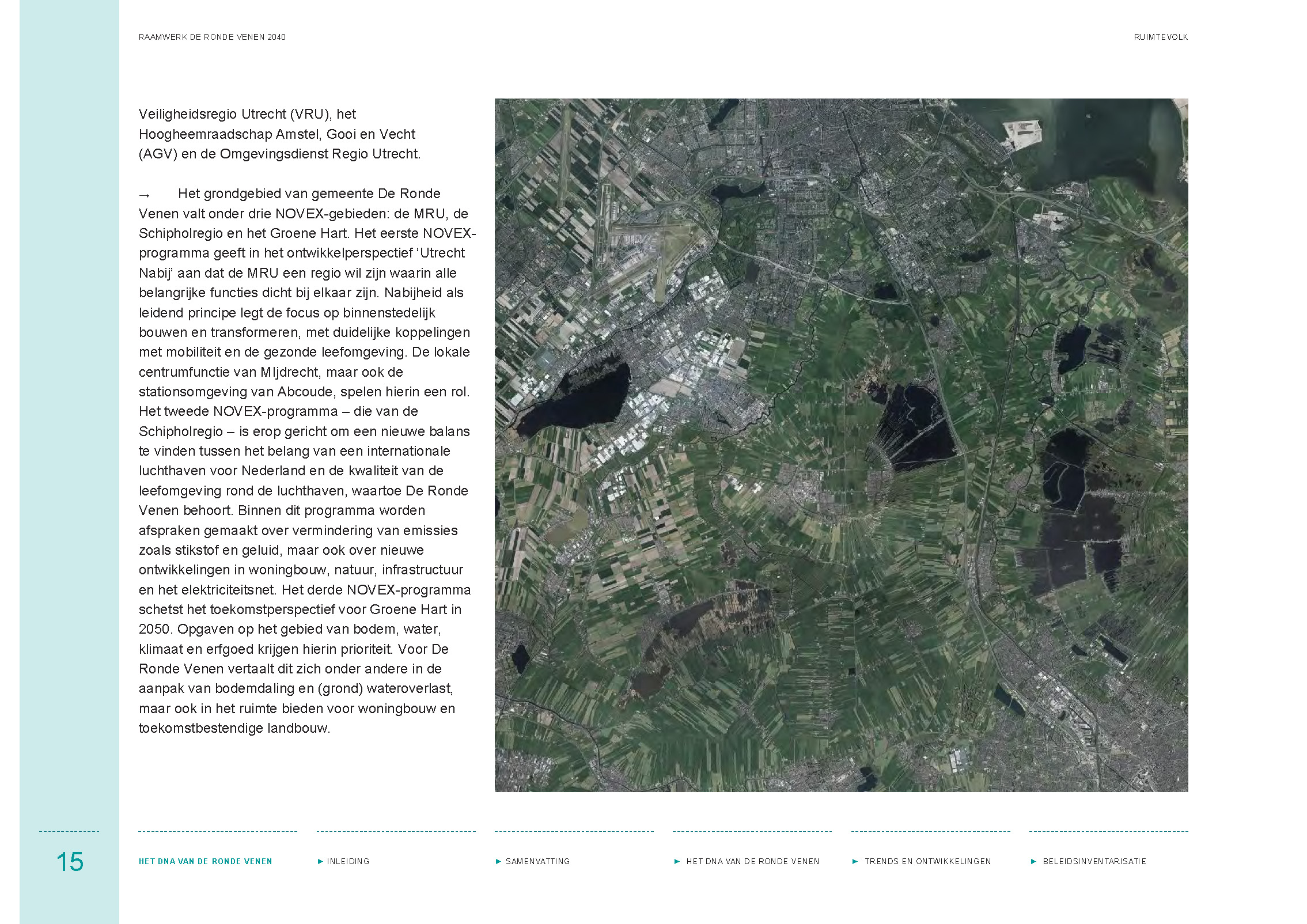The height and width of the screenshot is (924, 1307).
Task: Click the triangle icon before BELEIDSINVENTARISATIE
Action: click(1033, 862)
